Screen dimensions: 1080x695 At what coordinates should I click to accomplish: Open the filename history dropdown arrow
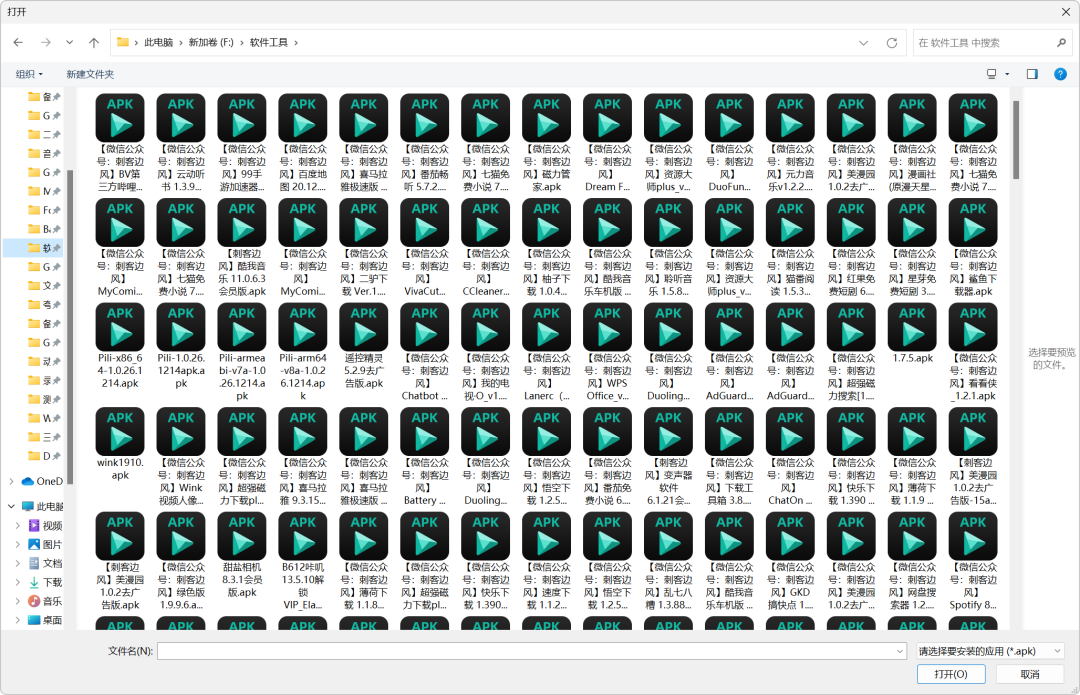900,651
